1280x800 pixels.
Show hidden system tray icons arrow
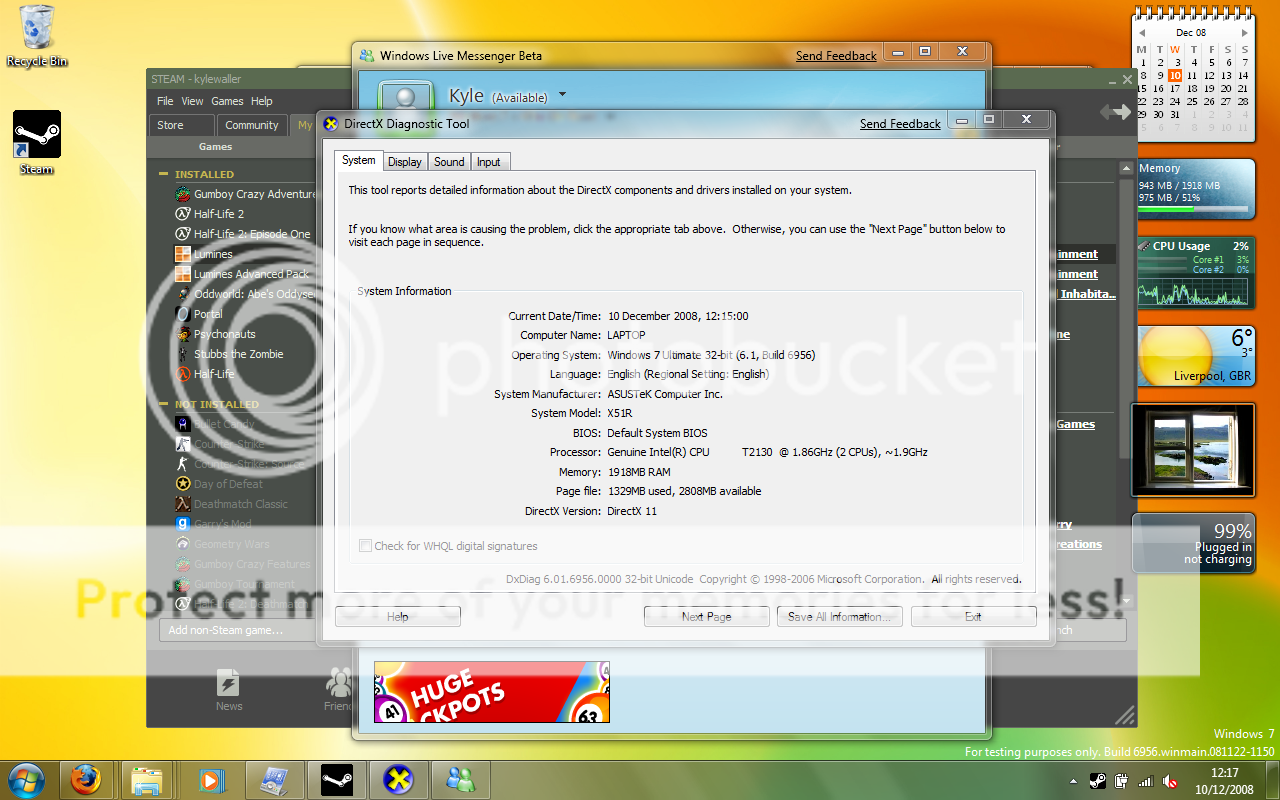(x=1074, y=781)
